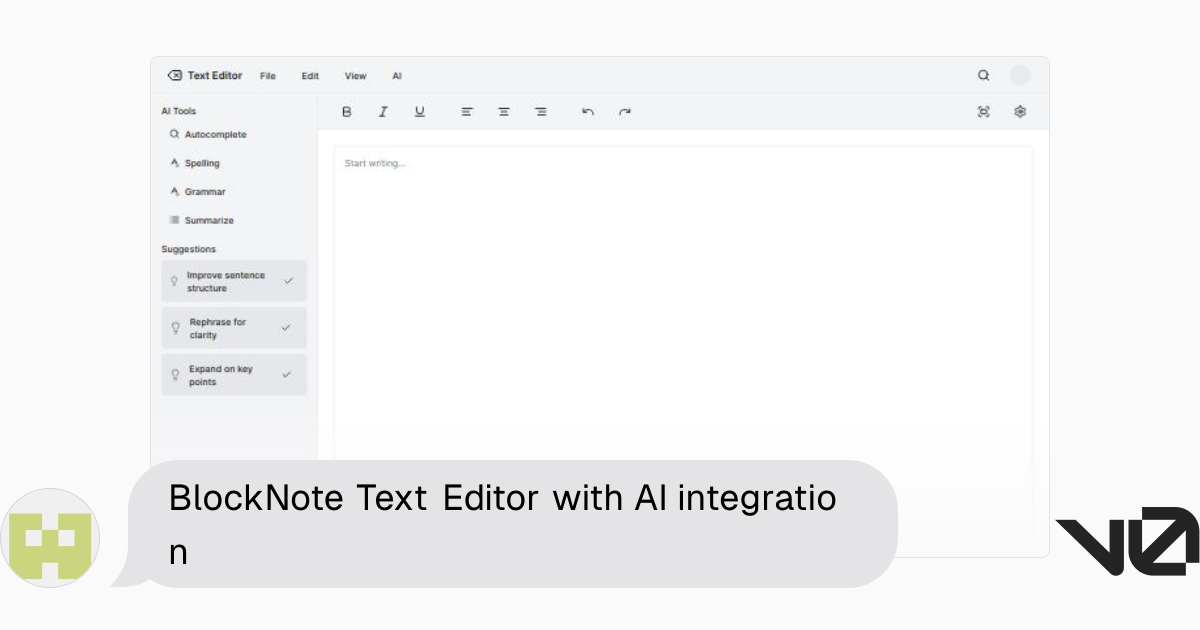Image resolution: width=1200 pixels, height=630 pixels.
Task: Open settings via the gear icon
Action: point(1020,112)
